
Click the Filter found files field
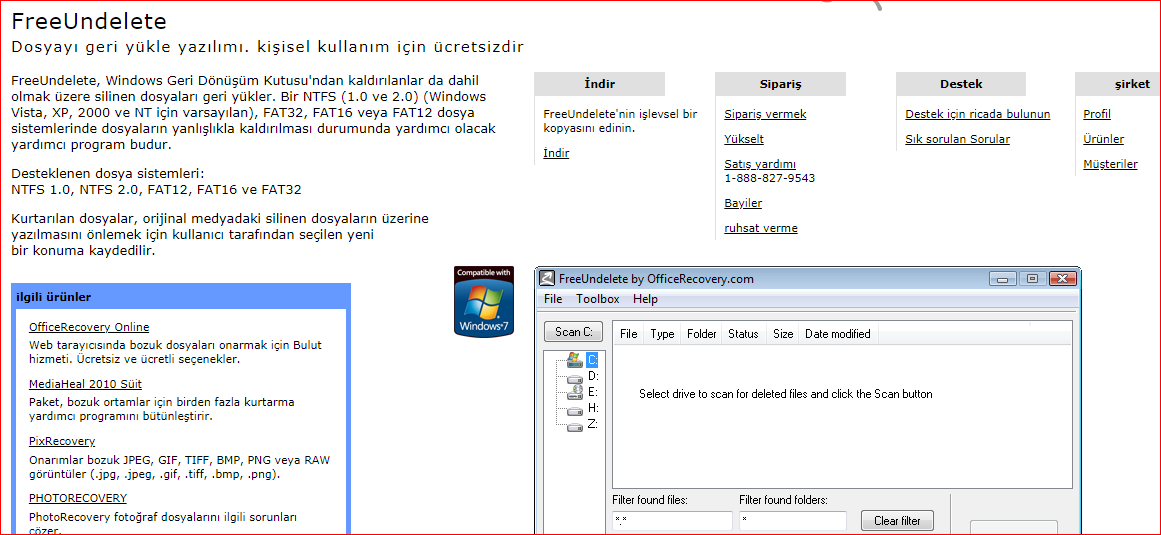tap(672, 521)
